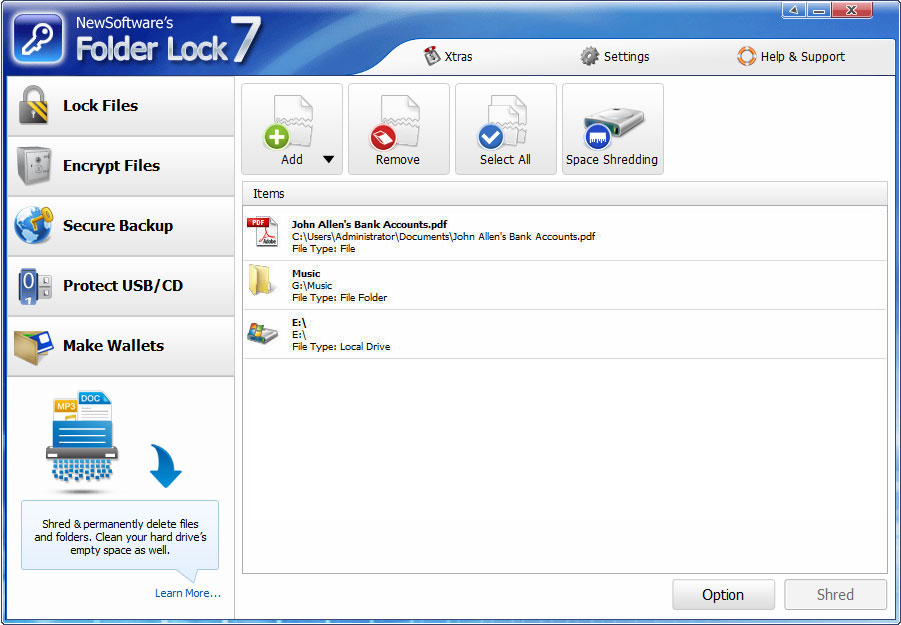
Task: Click the Space Shredding button label
Action: pos(612,160)
